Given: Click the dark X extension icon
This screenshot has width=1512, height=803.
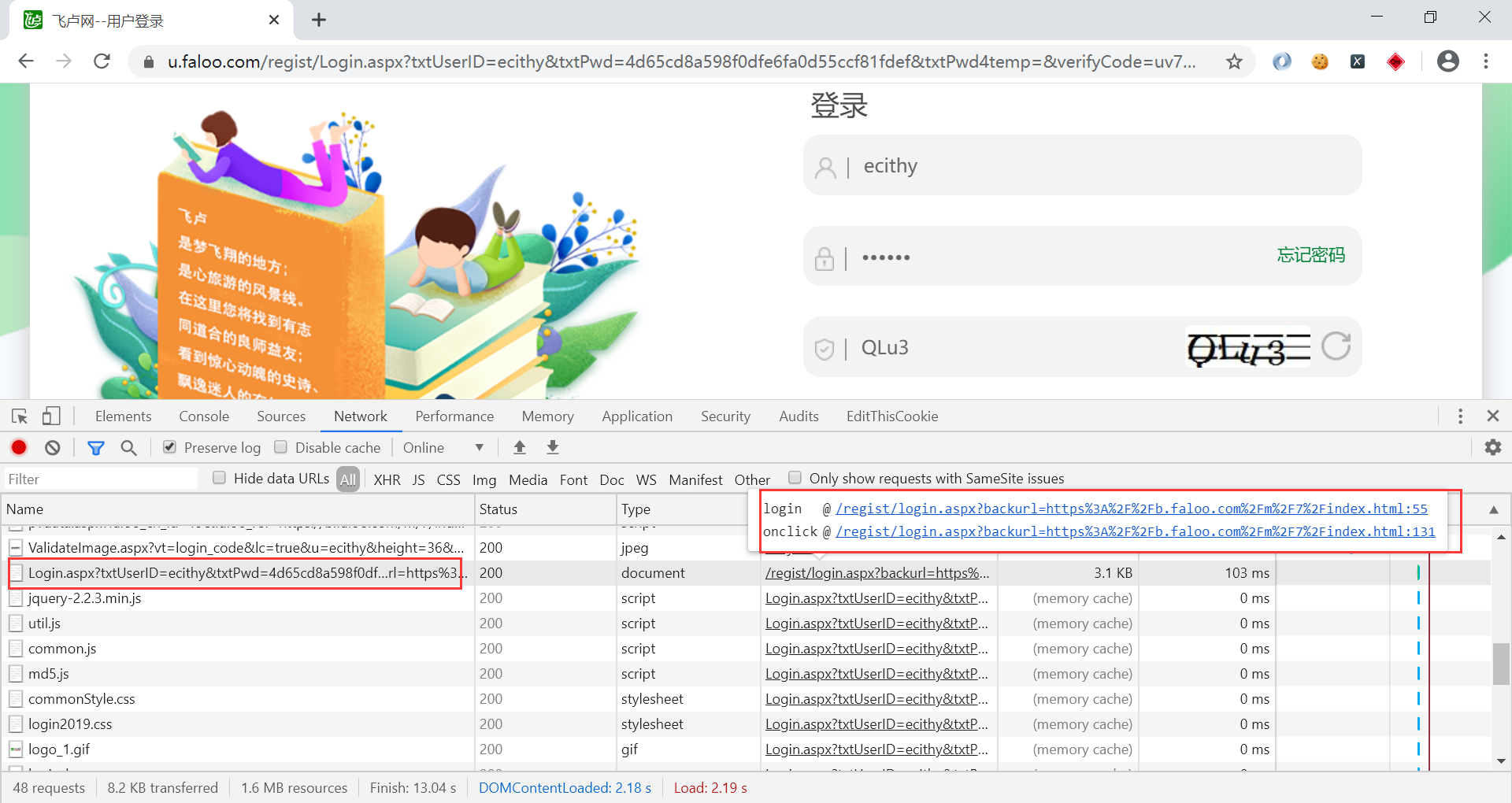Looking at the screenshot, I should (1358, 61).
